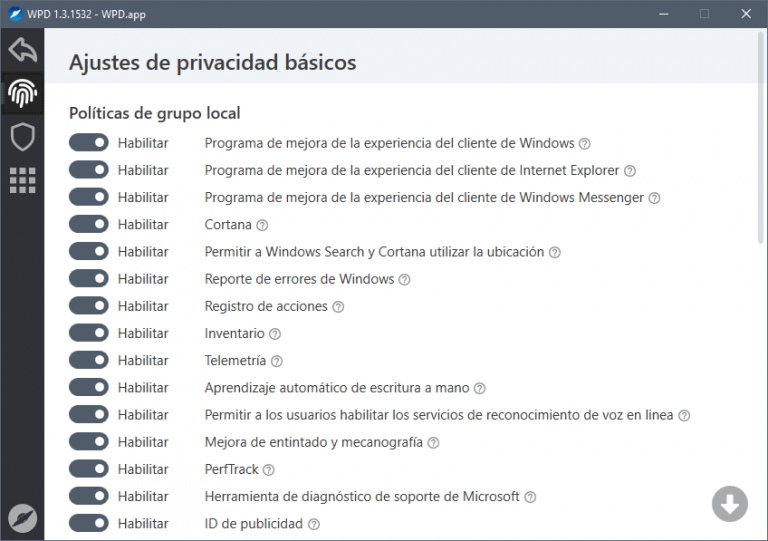Toggle the Inventario switch
The height and width of the screenshot is (541, 768).
pos(88,334)
